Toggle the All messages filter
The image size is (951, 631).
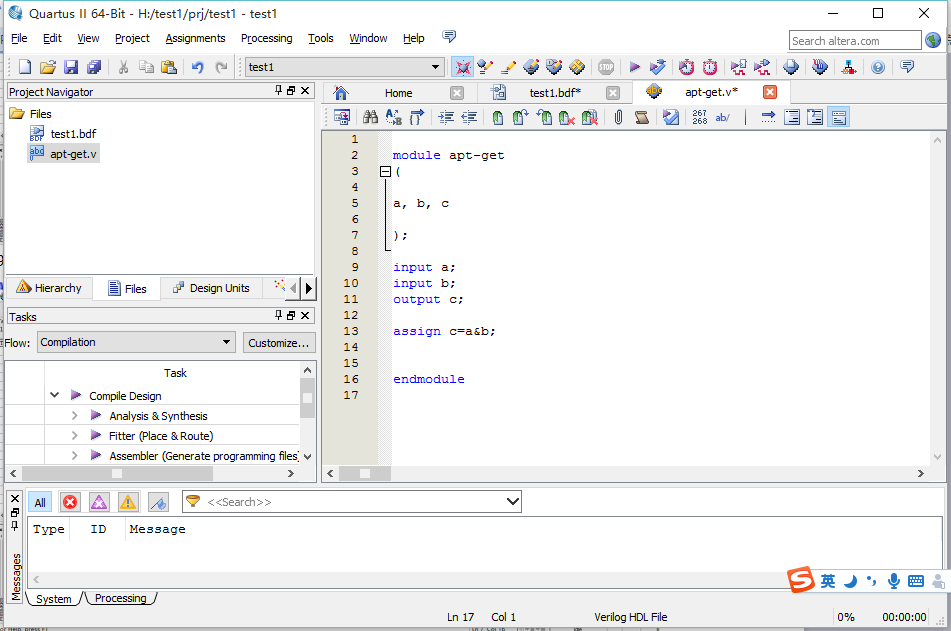point(40,502)
